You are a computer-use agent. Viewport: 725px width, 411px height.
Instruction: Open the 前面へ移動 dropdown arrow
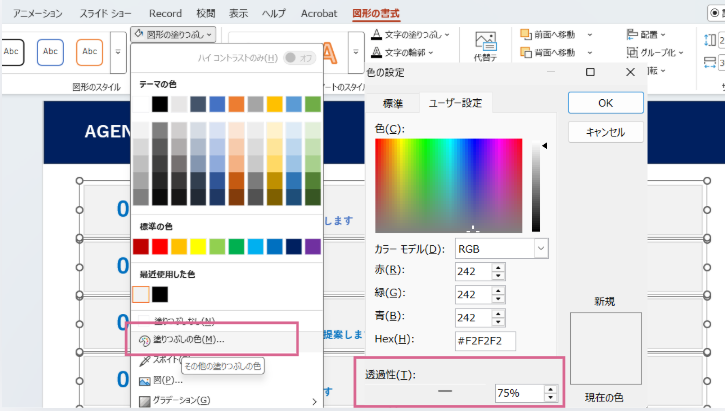pyautogui.click(x=590, y=35)
